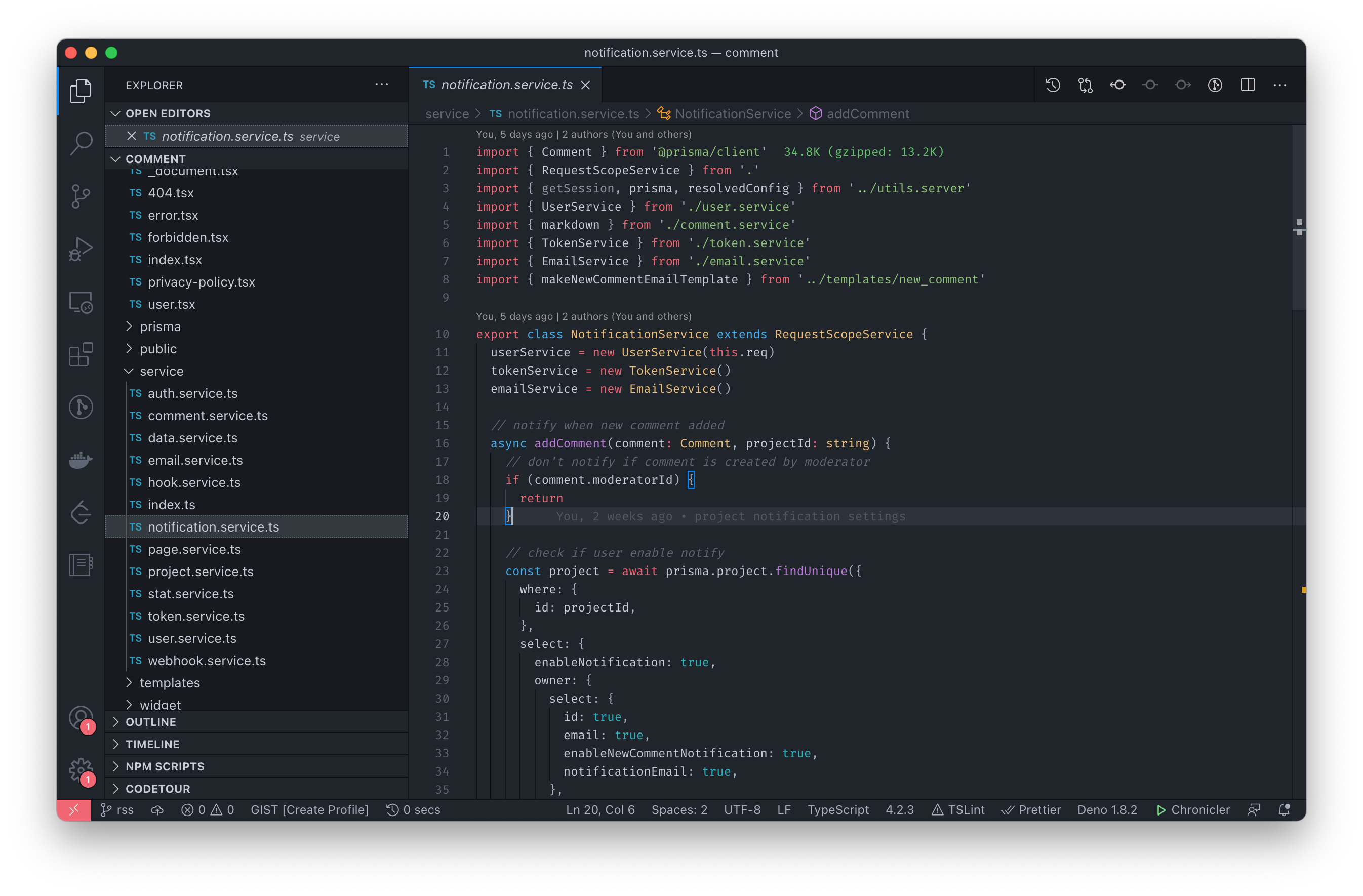Collapse the service folder

coord(161,371)
